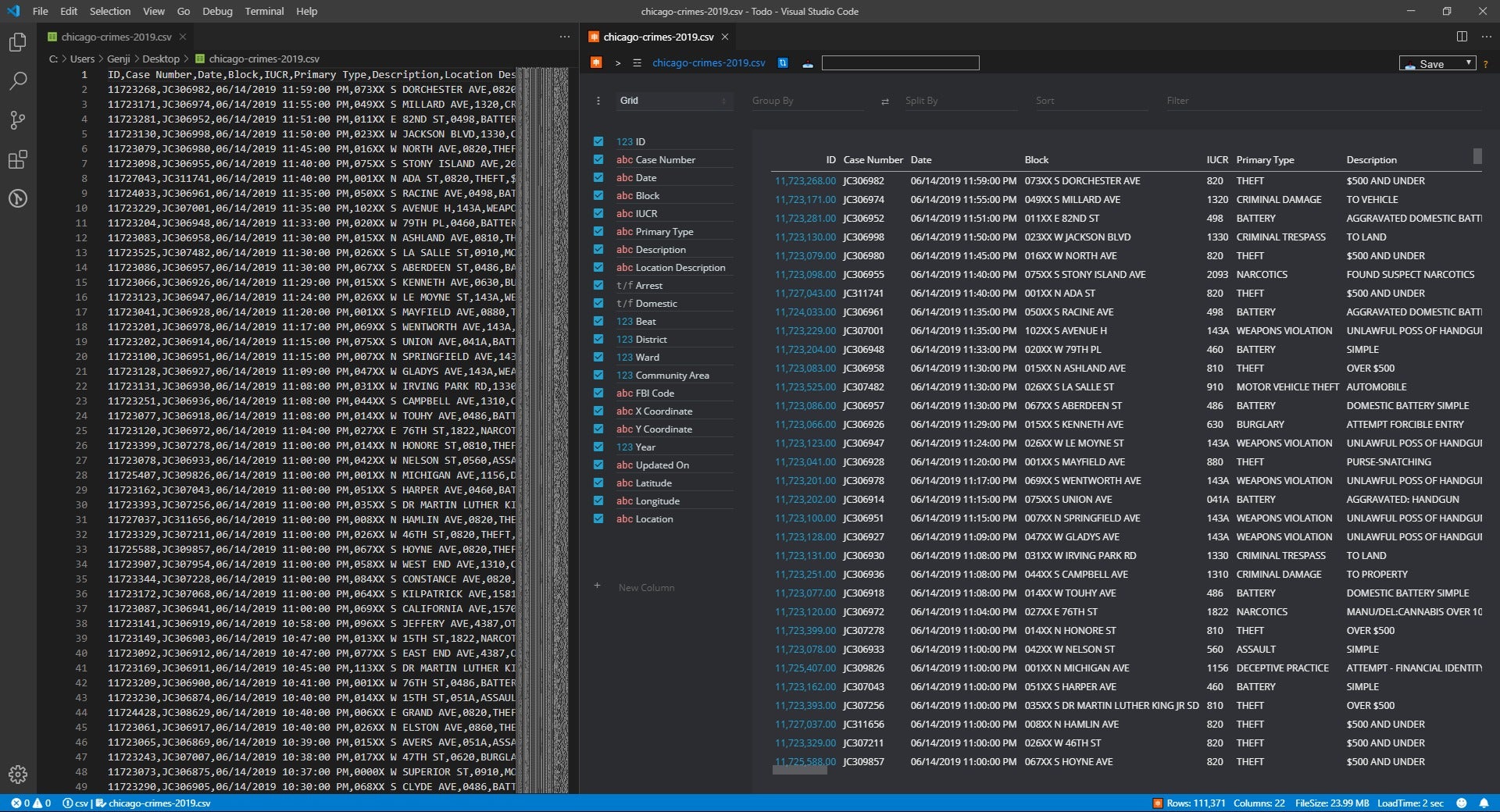Open the Terminal menu

(x=264, y=11)
